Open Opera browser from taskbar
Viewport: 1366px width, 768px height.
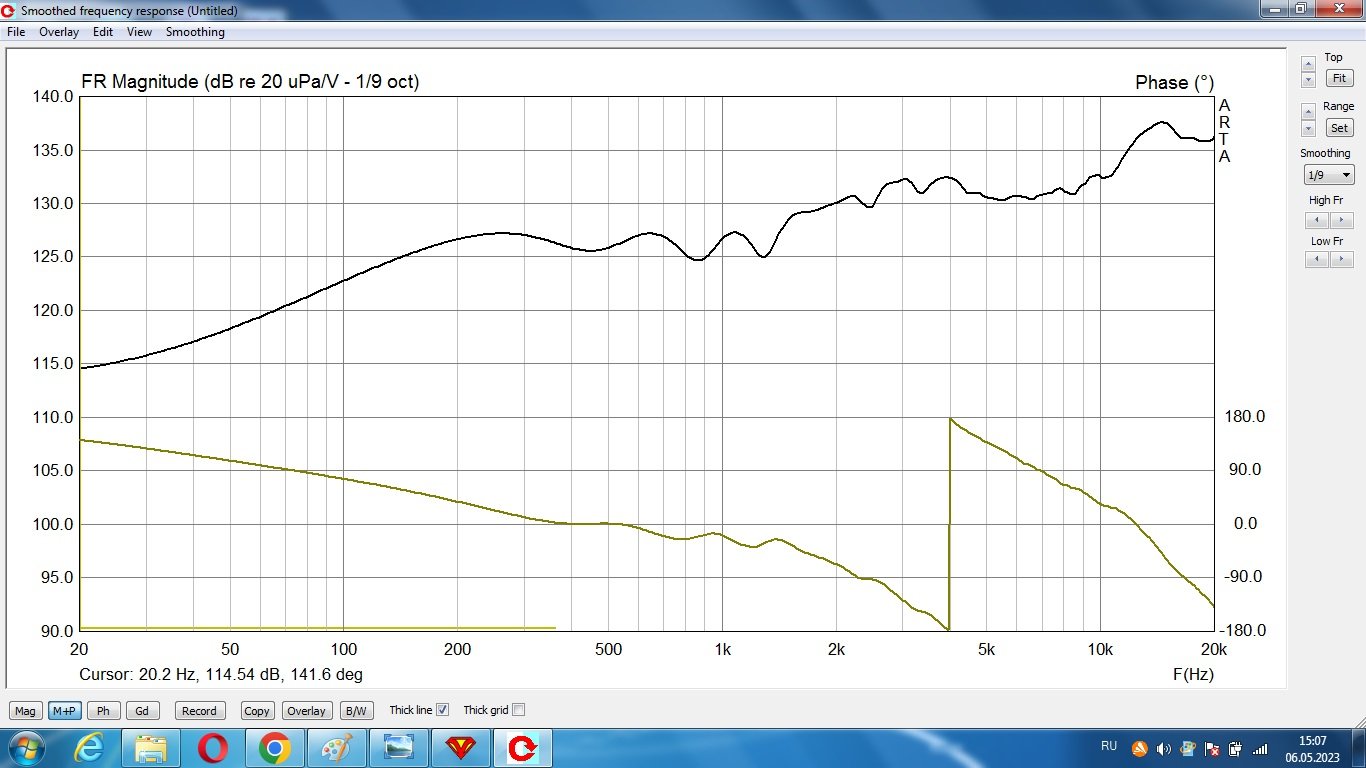coord(213,748)
